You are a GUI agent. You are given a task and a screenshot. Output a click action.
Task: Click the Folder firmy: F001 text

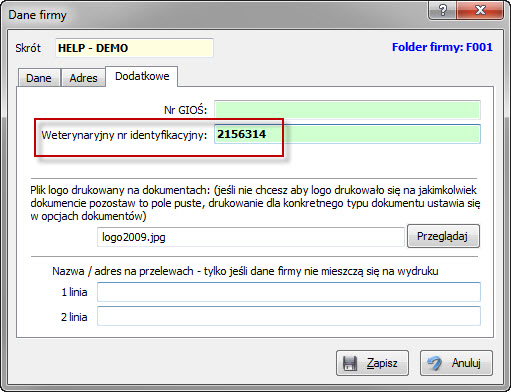(442, 47)
